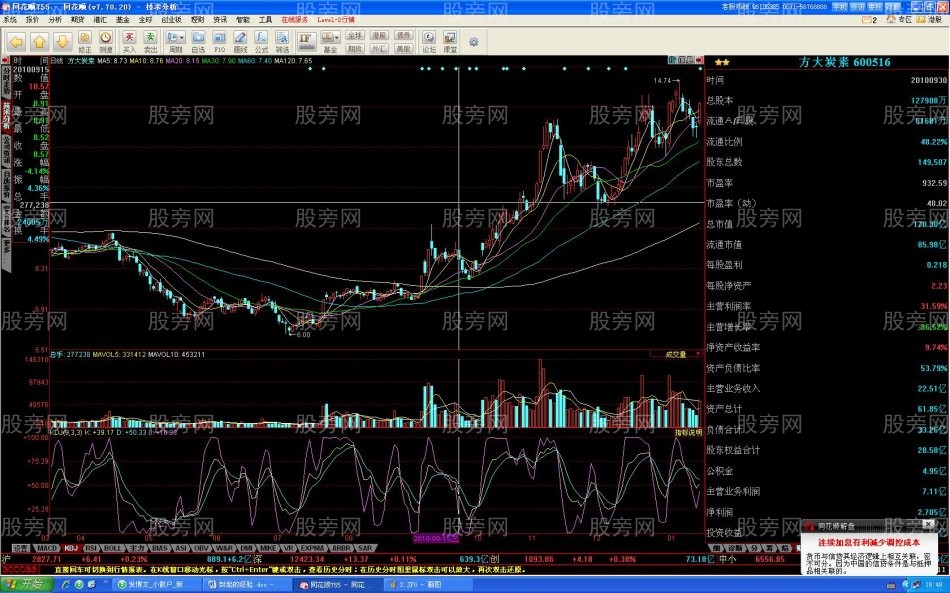Open the 工具 menu
950x593 pixels.
click(265, 20)
